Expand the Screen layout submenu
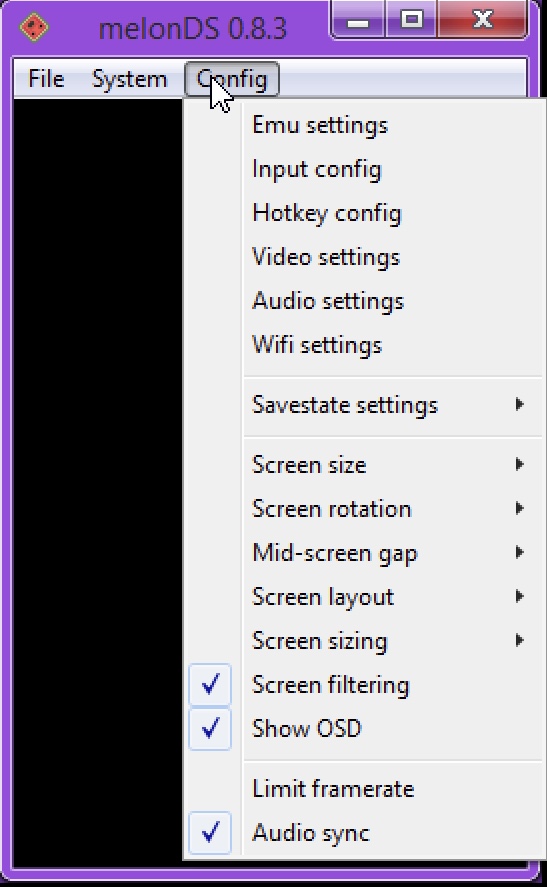Image resolution: width=547 pixels, height=887 pixels. (365, 597)
